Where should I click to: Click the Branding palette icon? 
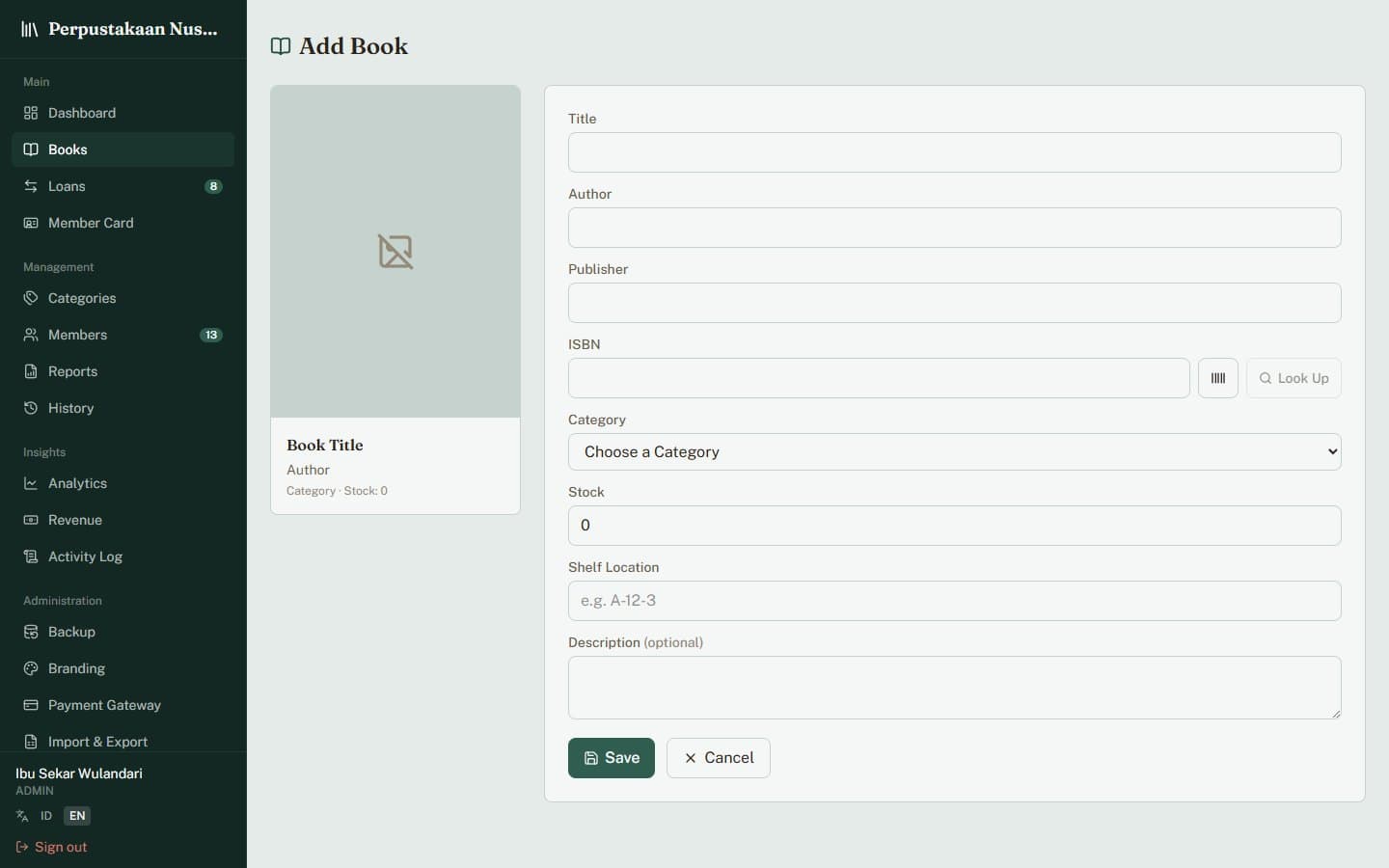coord(31,668)
